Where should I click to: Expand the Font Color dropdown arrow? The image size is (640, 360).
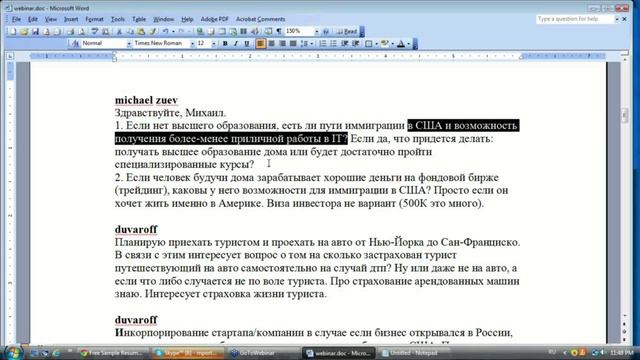pos(409,43)
